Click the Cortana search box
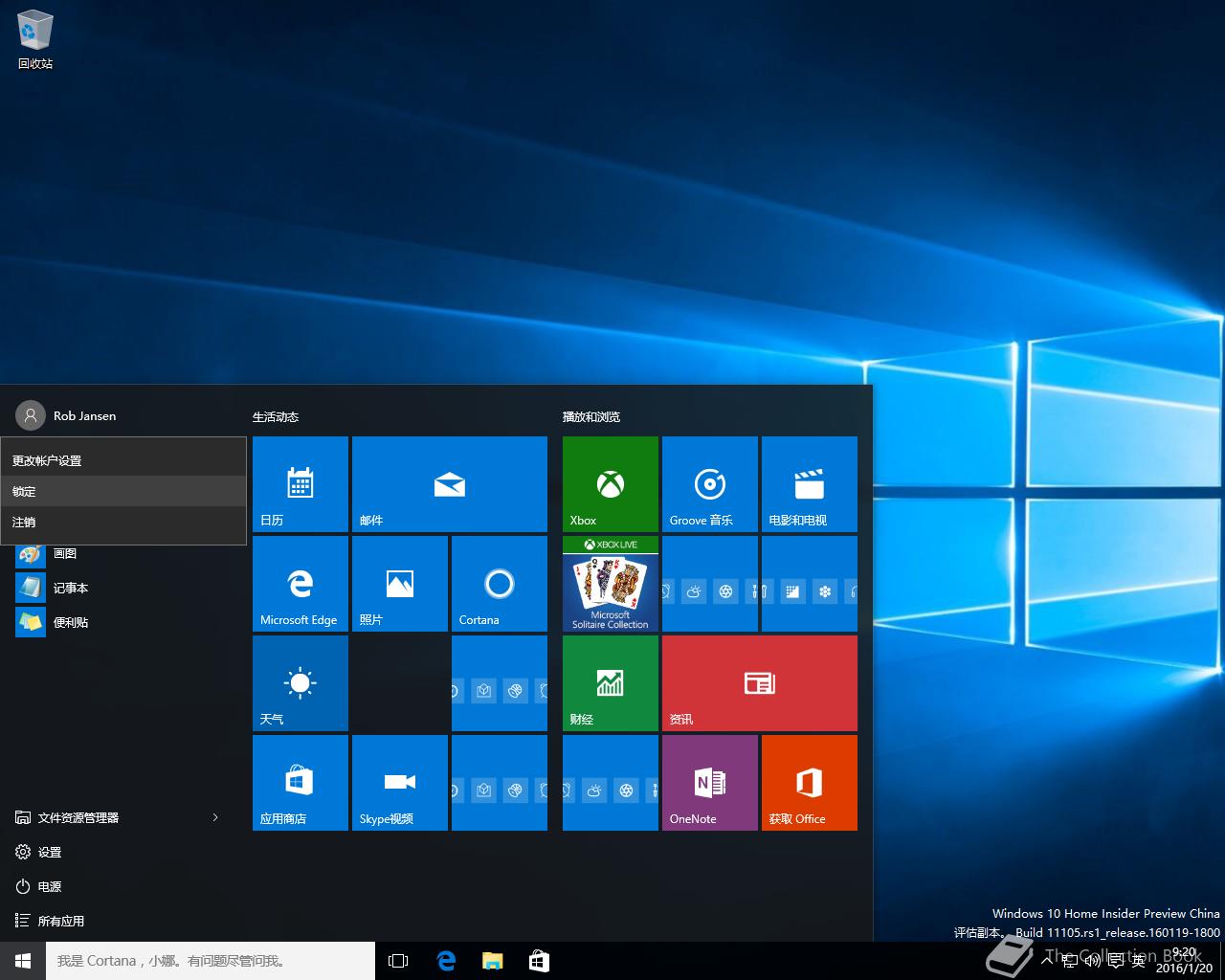This screenshot has height=980, width=1225. click(211, 961)
